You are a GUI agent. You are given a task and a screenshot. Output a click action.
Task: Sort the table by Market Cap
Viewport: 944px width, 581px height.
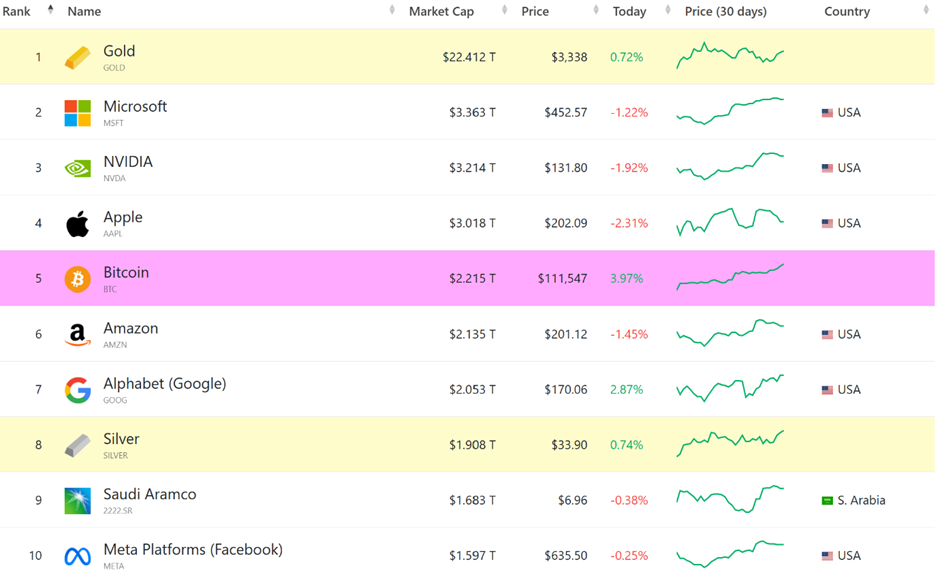point(441,12)
